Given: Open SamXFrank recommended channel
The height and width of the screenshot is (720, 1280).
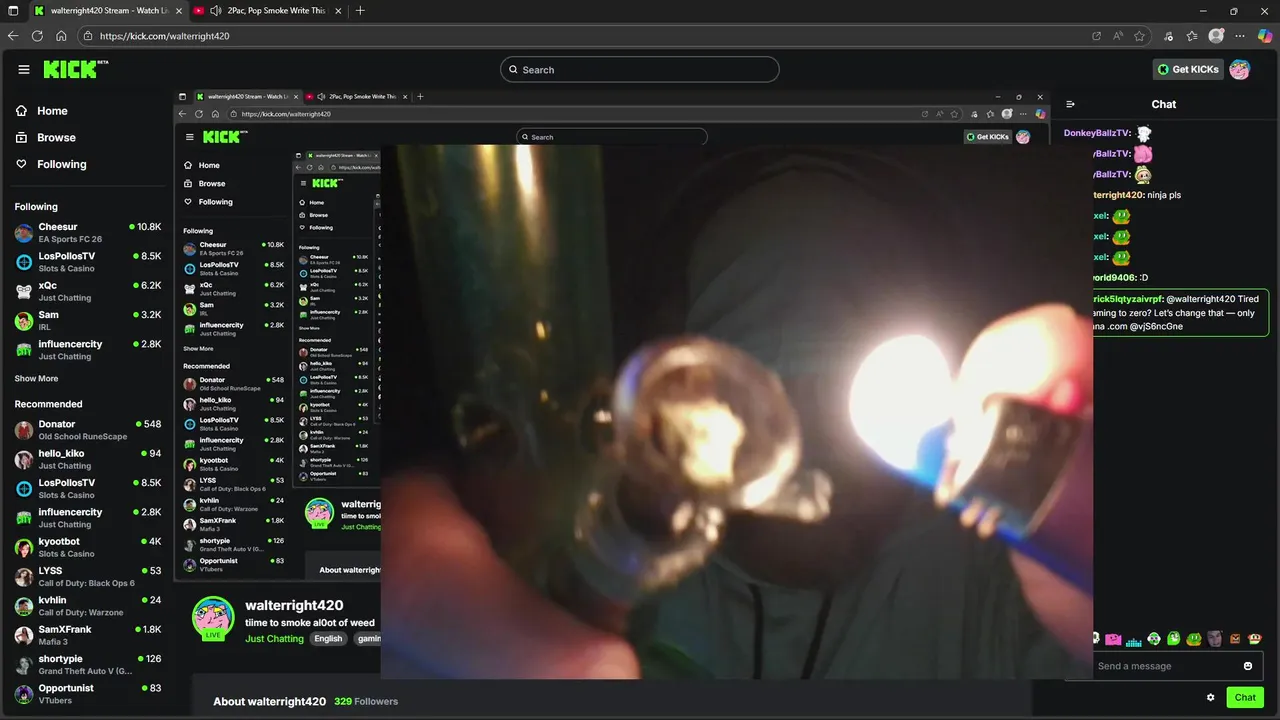Looking at the screenshot, I should coord(88,635).
